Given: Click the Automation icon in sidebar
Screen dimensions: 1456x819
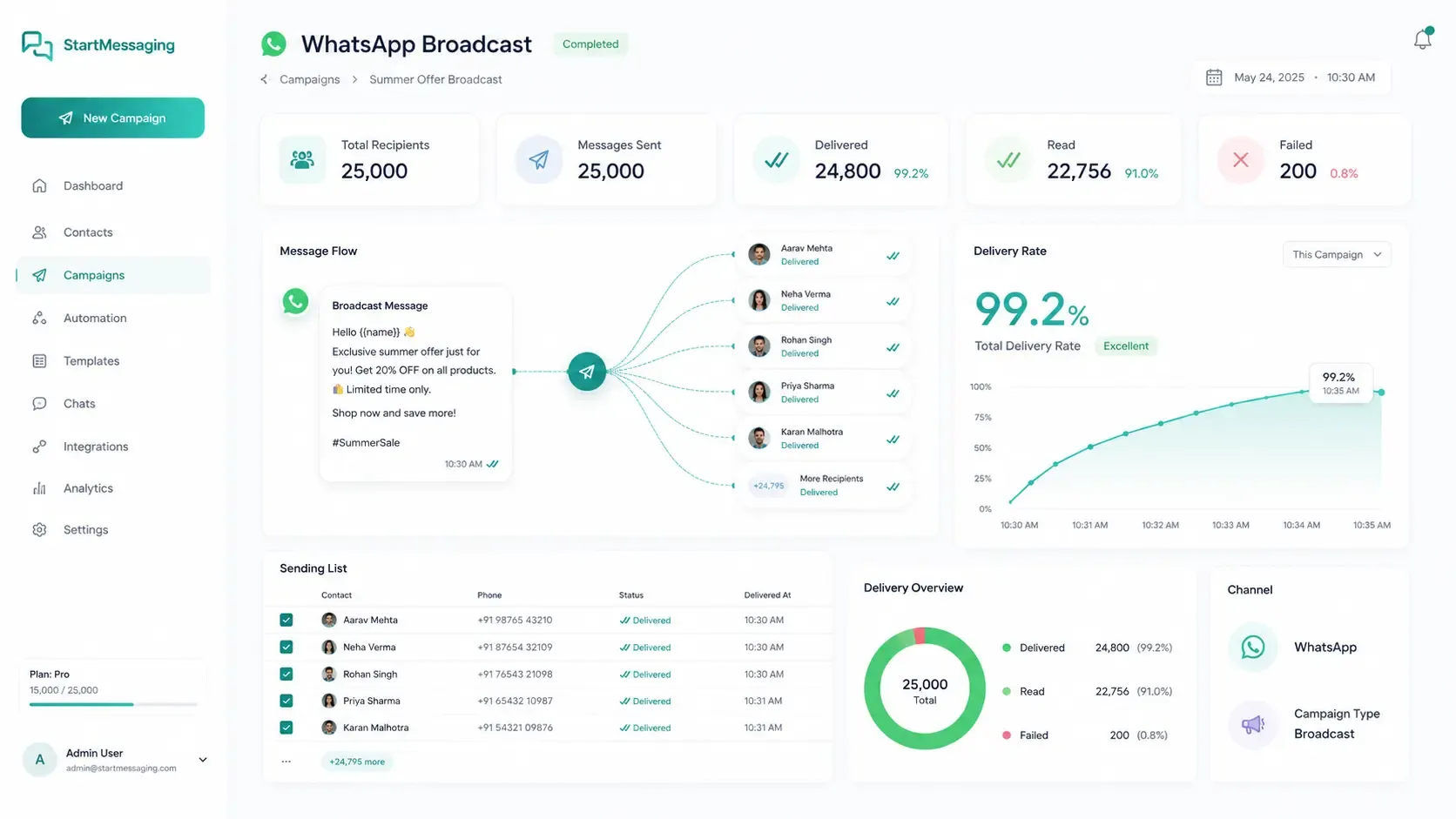Looking at the screenshot, I should tap(39, 318).
